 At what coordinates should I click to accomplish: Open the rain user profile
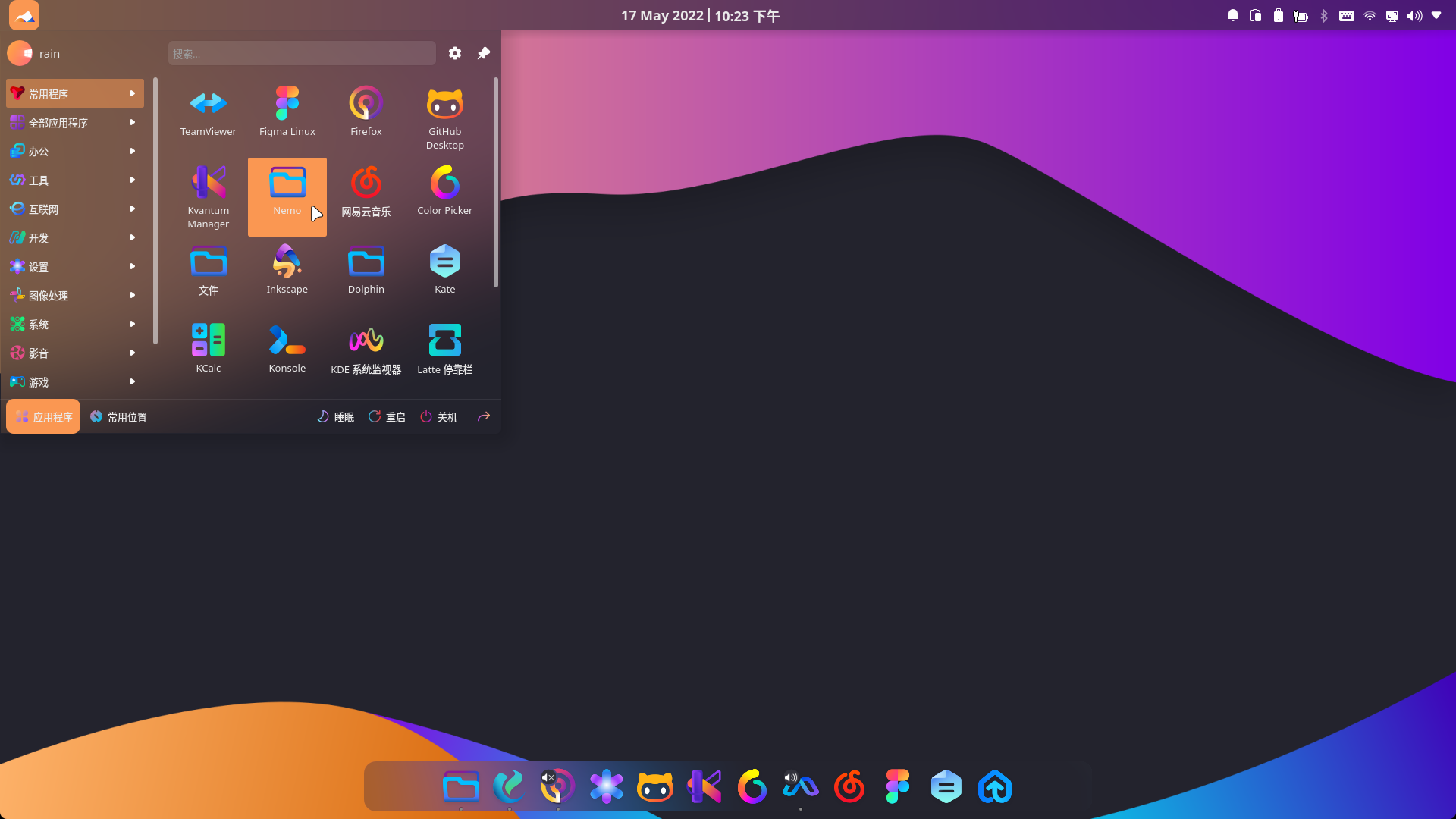[34, 53]
